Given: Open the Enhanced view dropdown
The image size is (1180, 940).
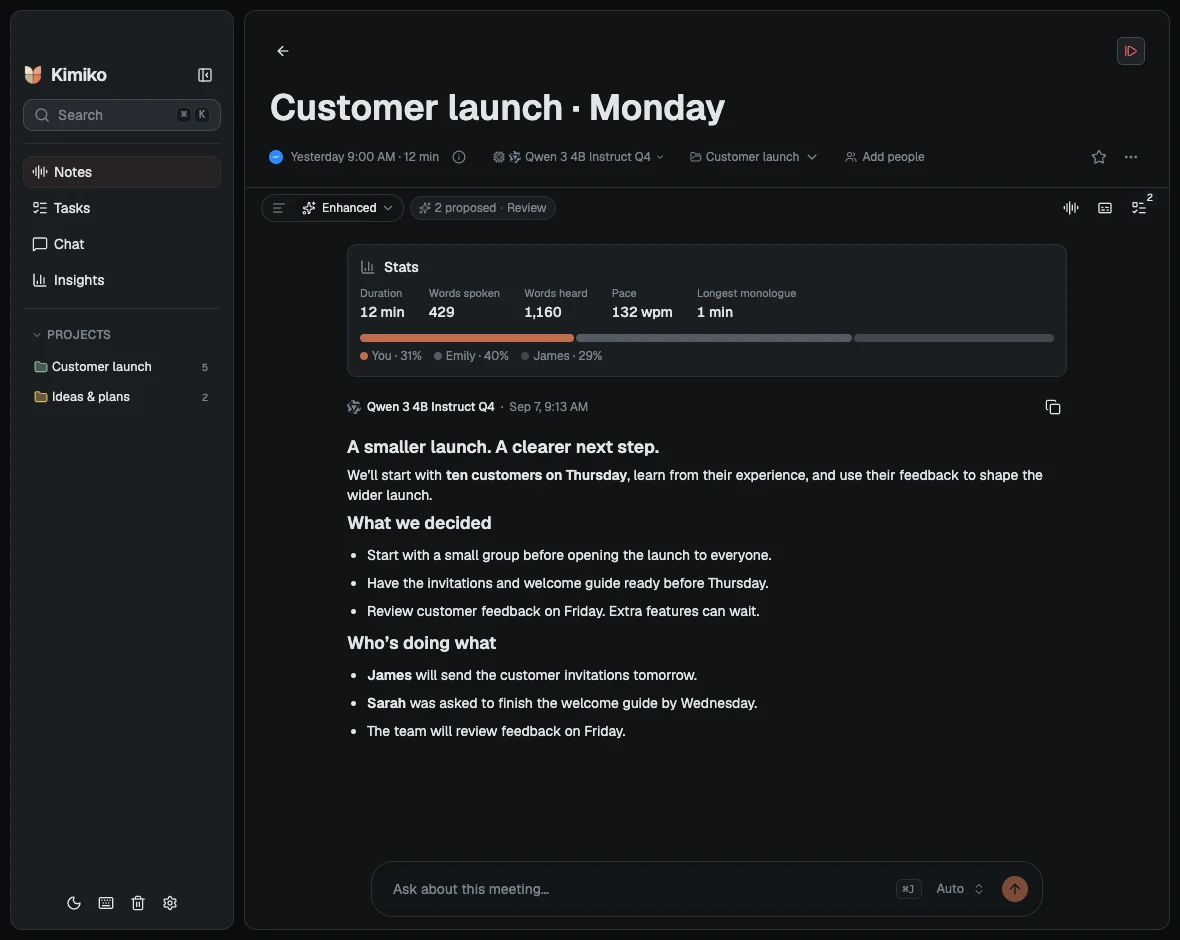Looking at the screenshot, I should [348, 208].
